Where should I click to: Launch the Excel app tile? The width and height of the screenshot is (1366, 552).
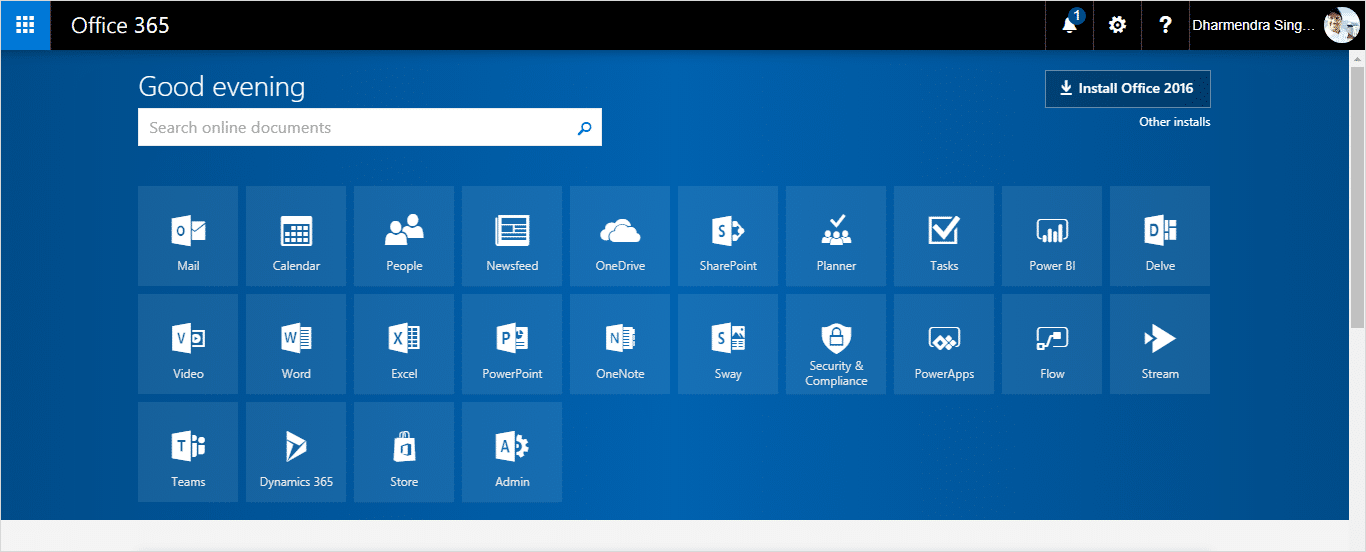coord(404,344)
